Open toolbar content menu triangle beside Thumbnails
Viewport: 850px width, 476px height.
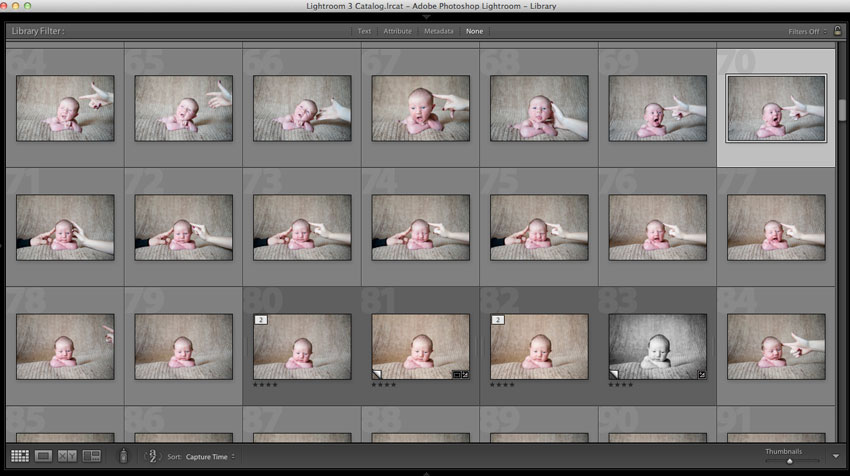(x=835, y=456)
